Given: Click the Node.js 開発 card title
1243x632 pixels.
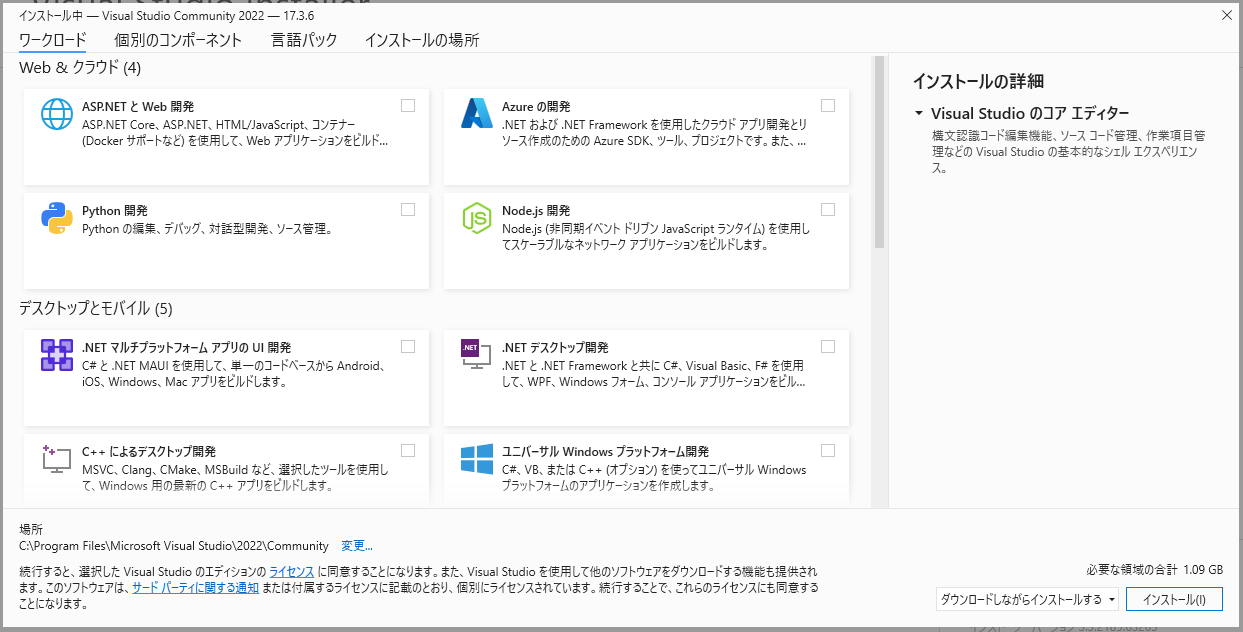Looking at the screenshot, I should (536, 210).
